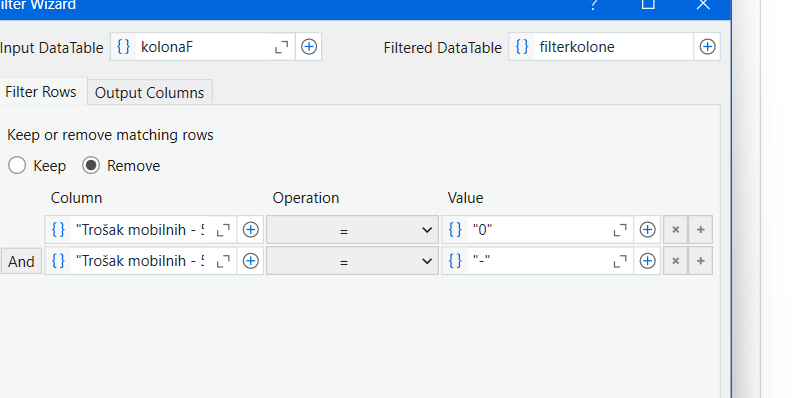The image size is (798, 398).
Task: Expand the kolonaF expression editor icon
Action: 281,47
